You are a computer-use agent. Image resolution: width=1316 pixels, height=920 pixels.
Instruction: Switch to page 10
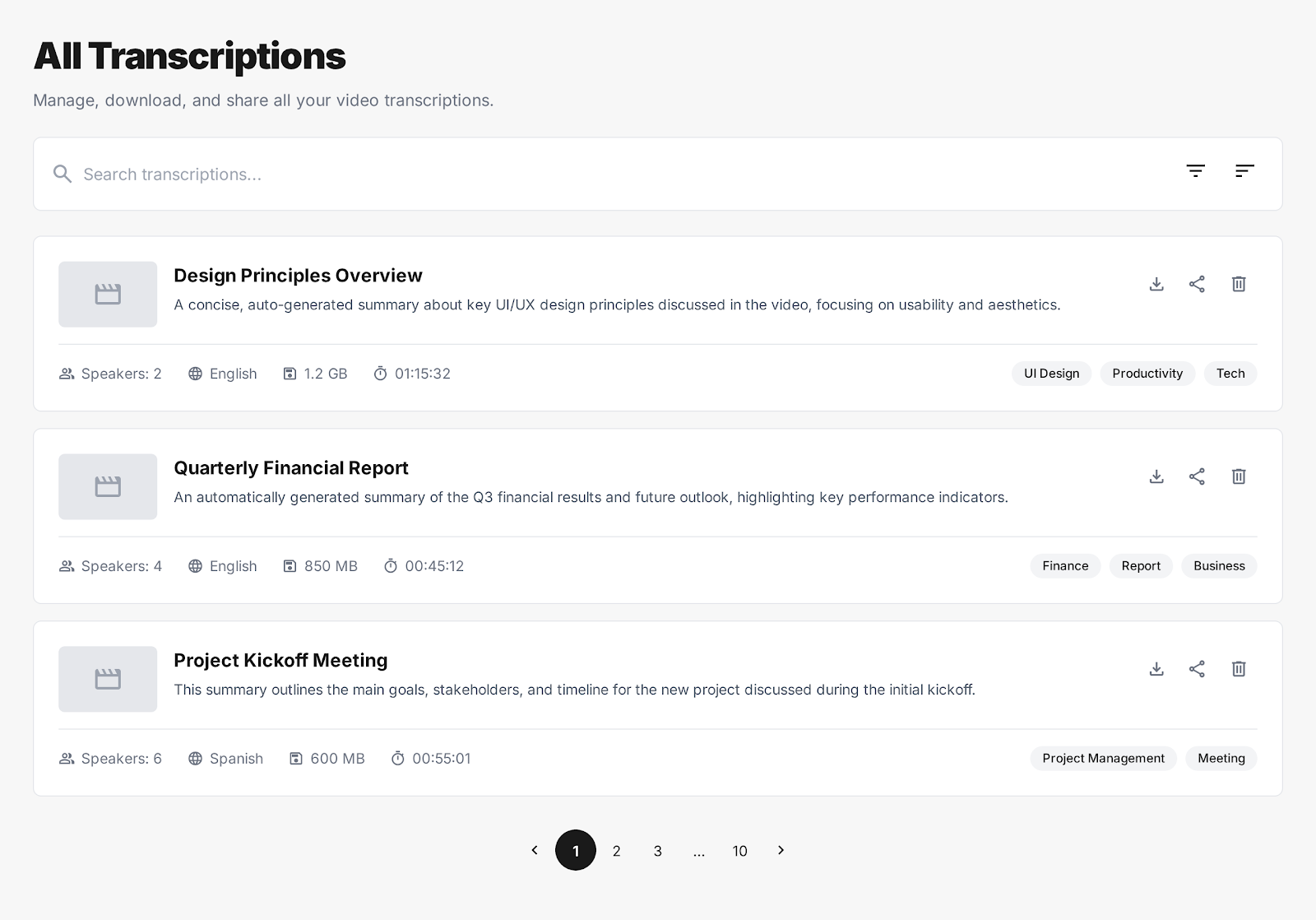click(739, 850)
